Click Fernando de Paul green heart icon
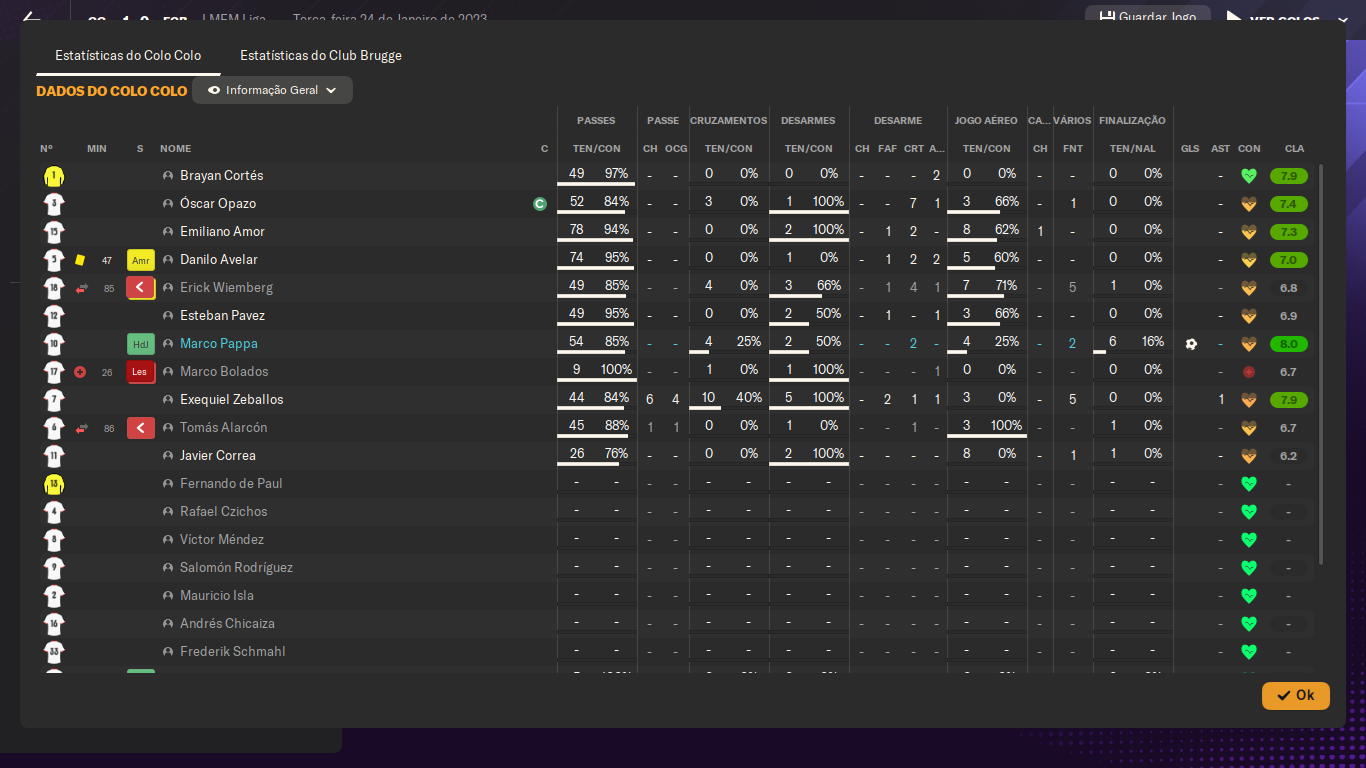 pos(1248,484)
